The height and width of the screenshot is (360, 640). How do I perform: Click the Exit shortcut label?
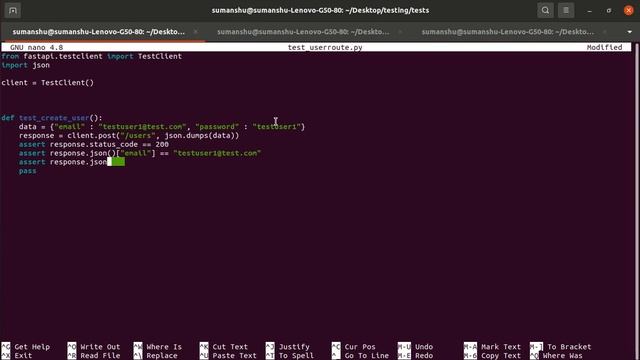click(23, 356)
